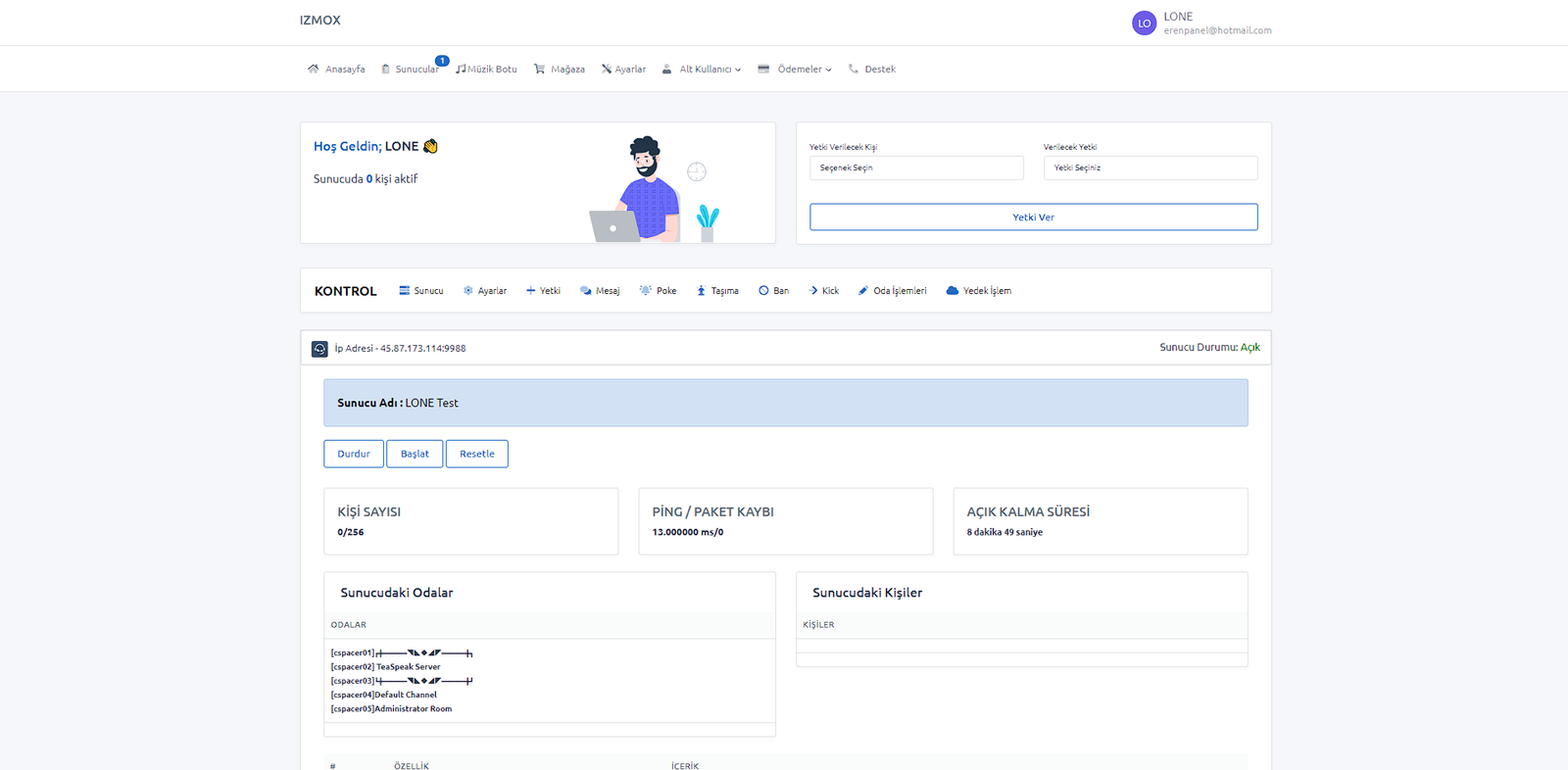Click the Anasayfa home icon
1568x770 pixels.
(x=313, y=69)
